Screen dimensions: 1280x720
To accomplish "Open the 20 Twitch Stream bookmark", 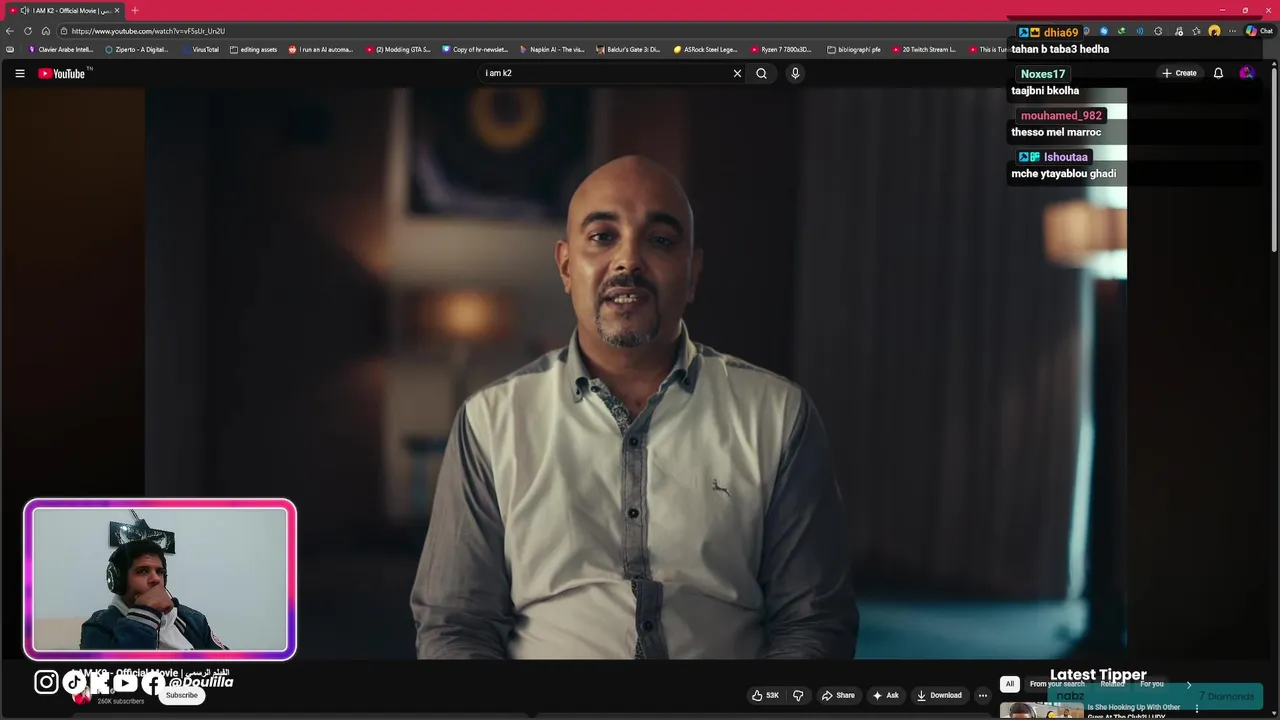I will pyautogui.click(x=924, y=49).
